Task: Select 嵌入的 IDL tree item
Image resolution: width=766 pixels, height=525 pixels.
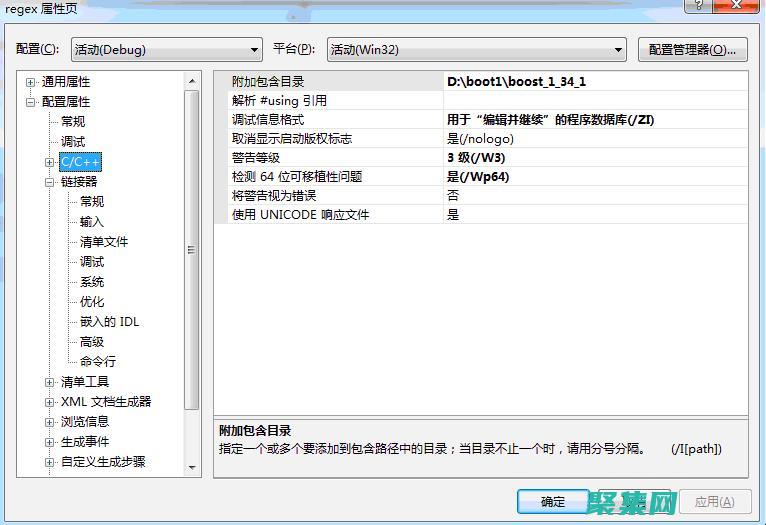Action: pyautogui.click(x=110, y=322)
